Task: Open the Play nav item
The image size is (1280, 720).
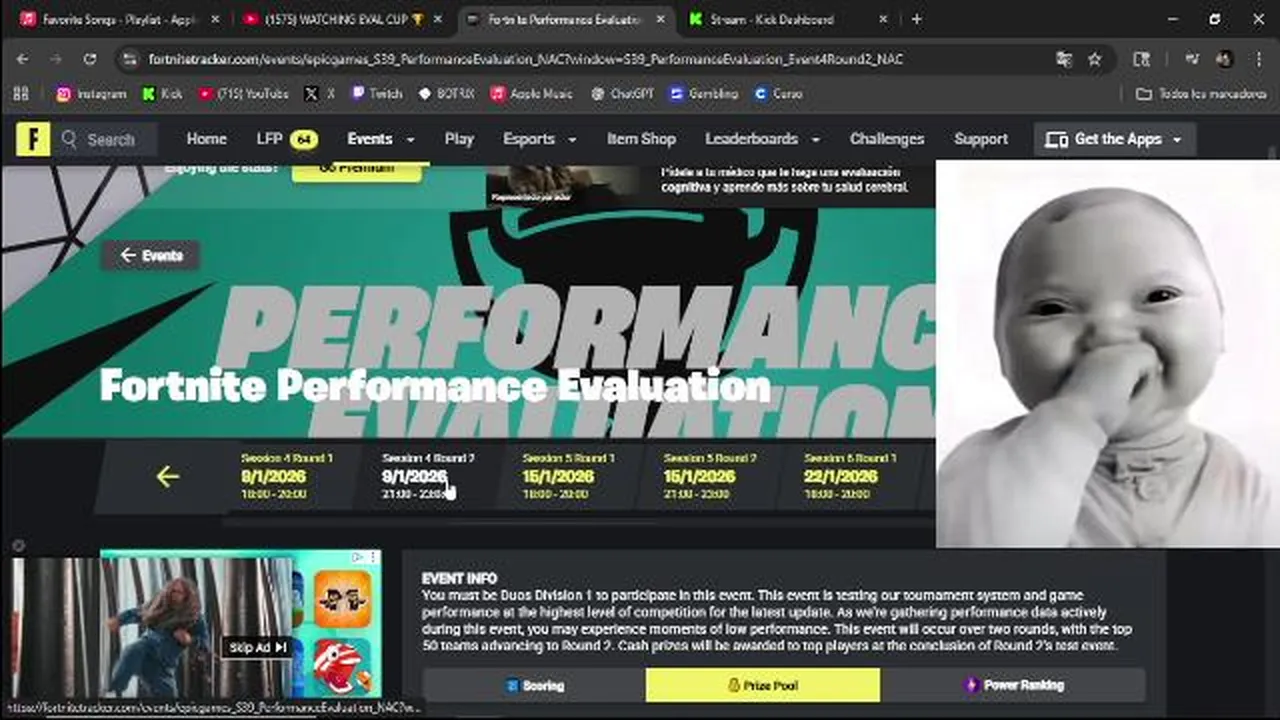Action: [x=459, y=139]
